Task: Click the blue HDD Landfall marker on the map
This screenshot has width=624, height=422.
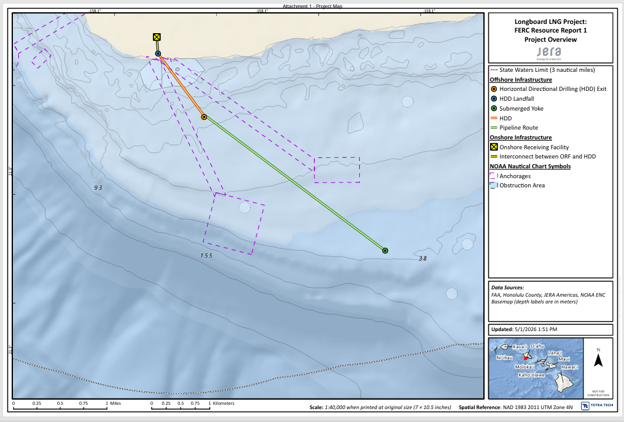Action: [x=158, y=54]
